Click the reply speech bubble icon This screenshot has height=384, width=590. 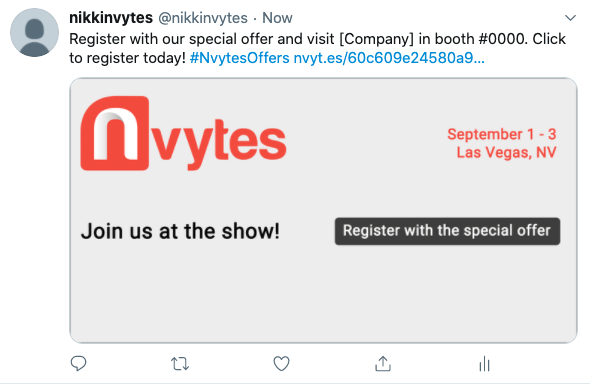[x=78, y=363]
